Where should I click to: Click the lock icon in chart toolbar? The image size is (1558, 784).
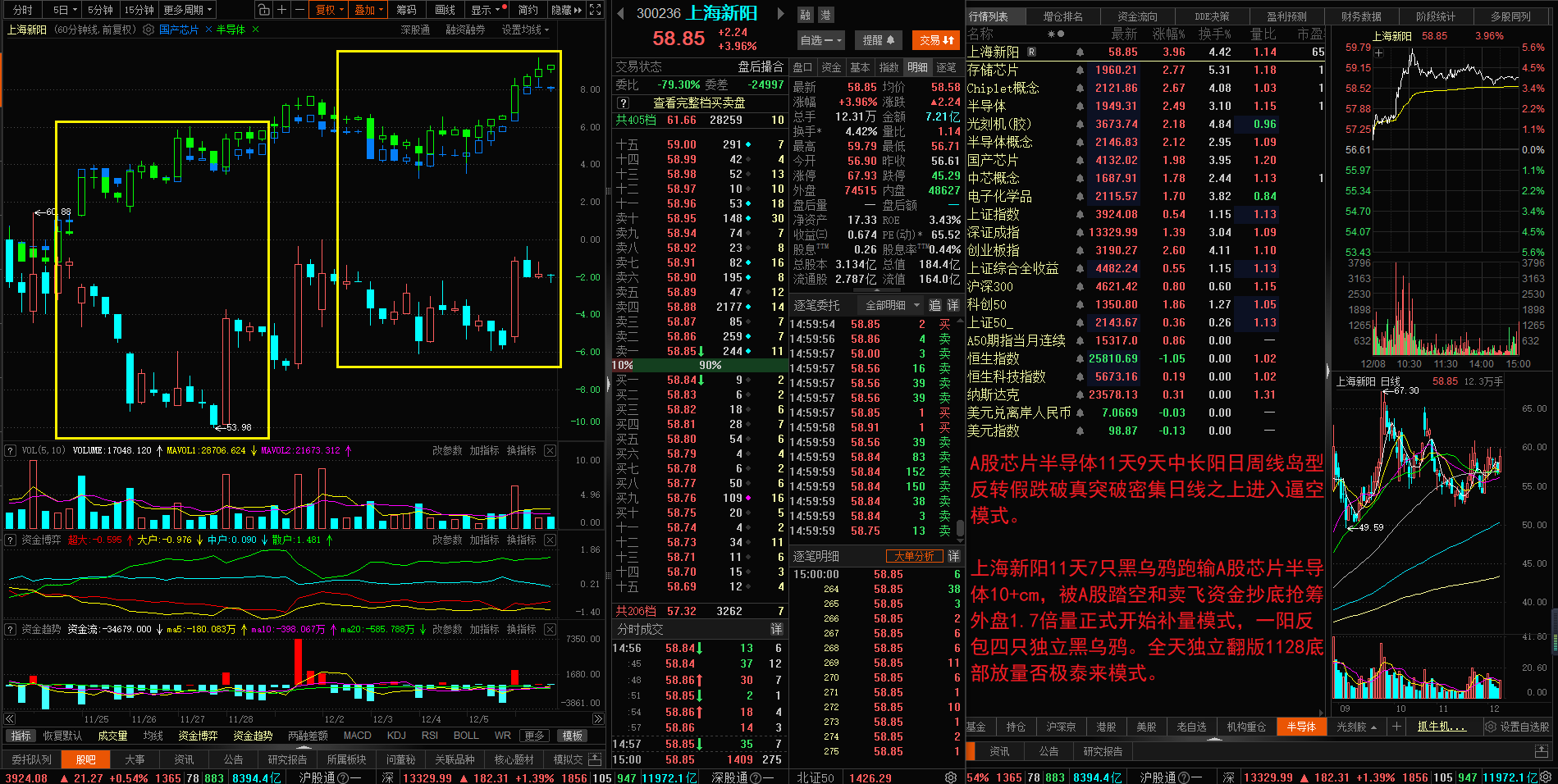[263, 10]
